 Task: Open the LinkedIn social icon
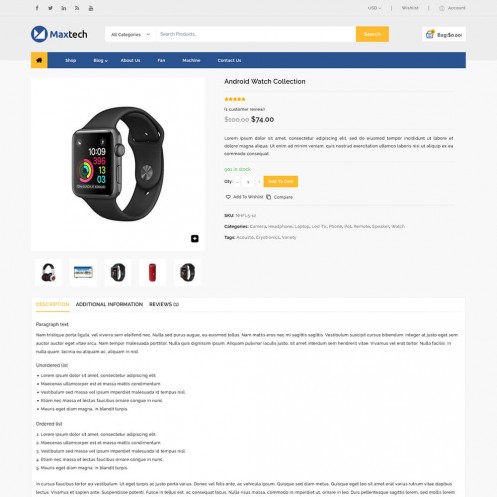coord(64,8)
